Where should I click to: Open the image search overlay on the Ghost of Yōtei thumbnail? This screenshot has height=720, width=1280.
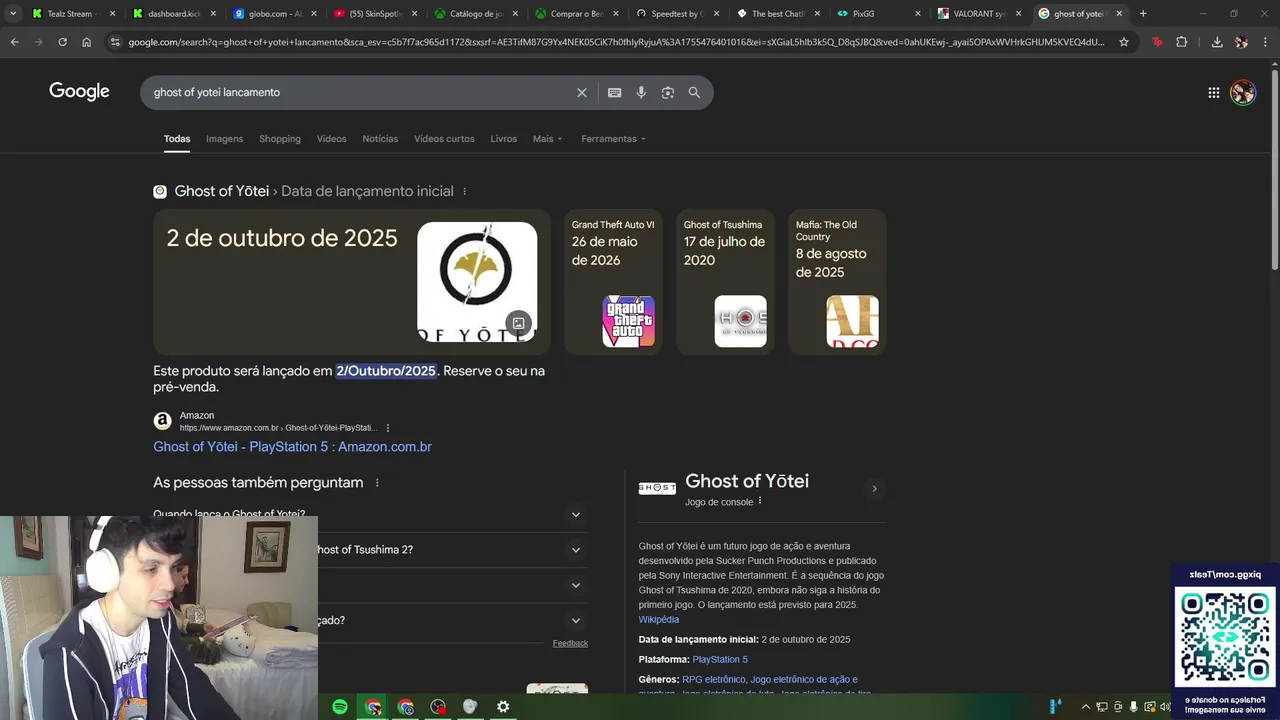pyautogui.click(x=518, y=323)
